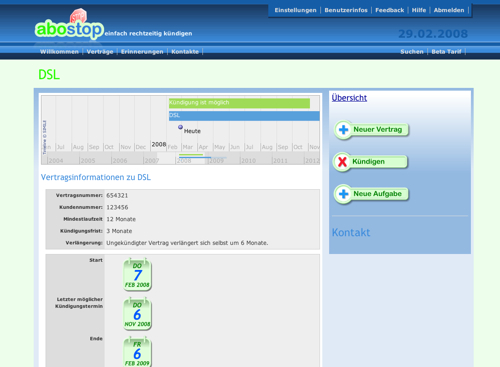500x367 pixels.
Task: Click the plus icon of Neuer Vertrag
Action: click(344, 129)
